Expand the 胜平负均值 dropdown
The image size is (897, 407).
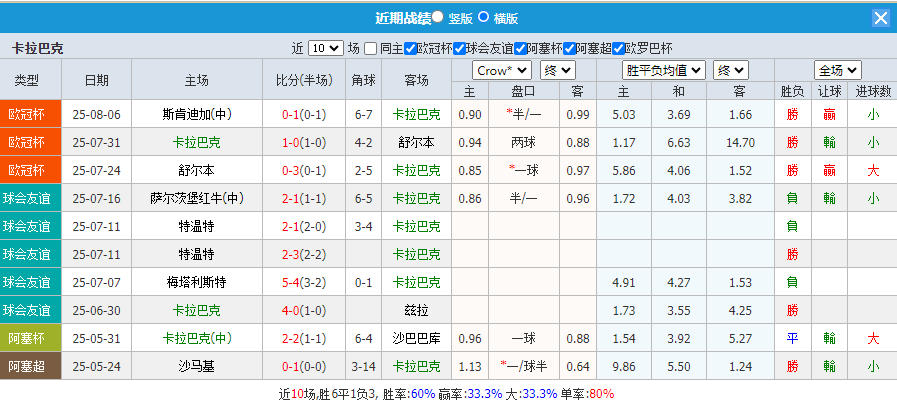(665, 70)
